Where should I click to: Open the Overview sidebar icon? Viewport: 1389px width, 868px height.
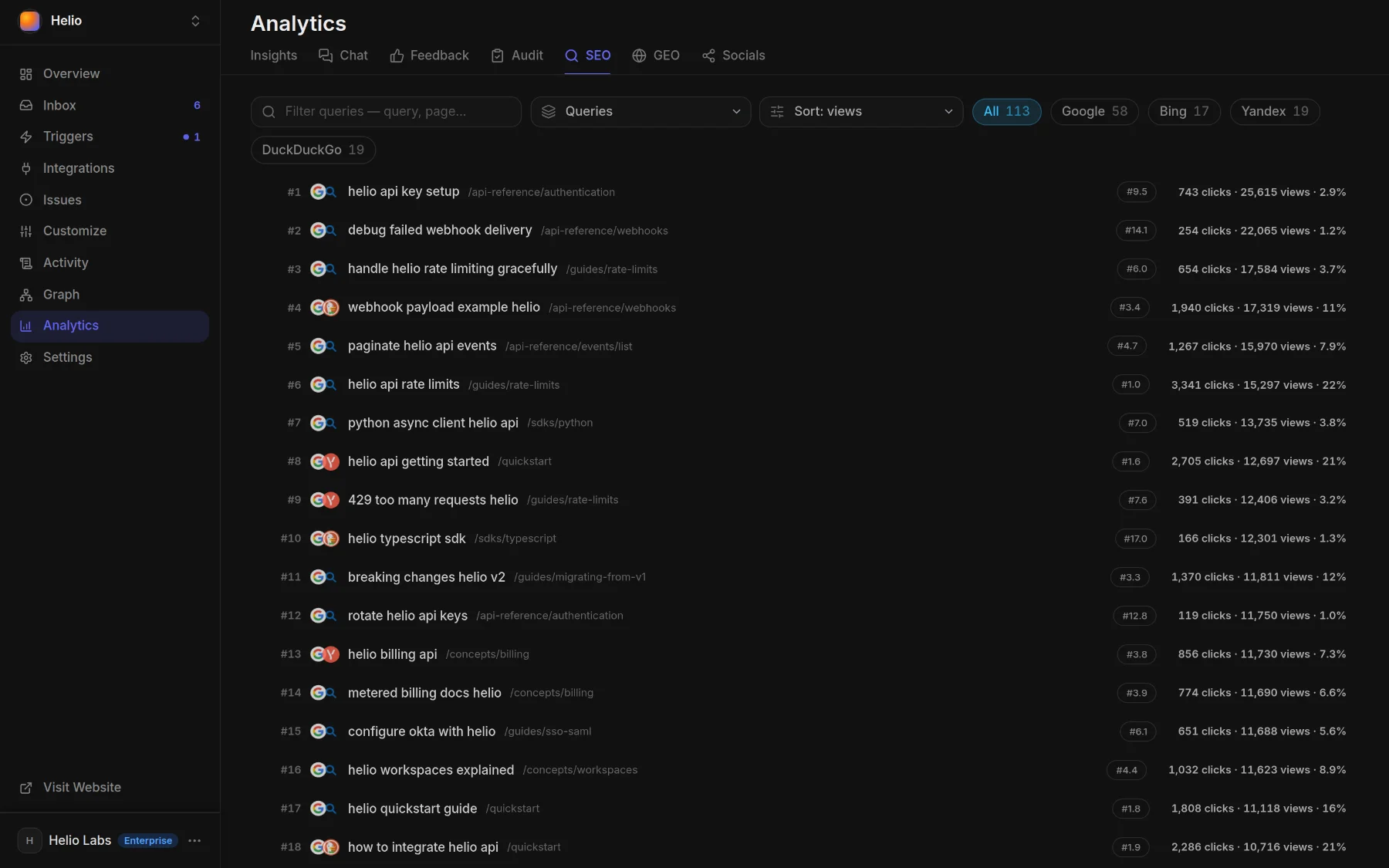coord(26,74)
